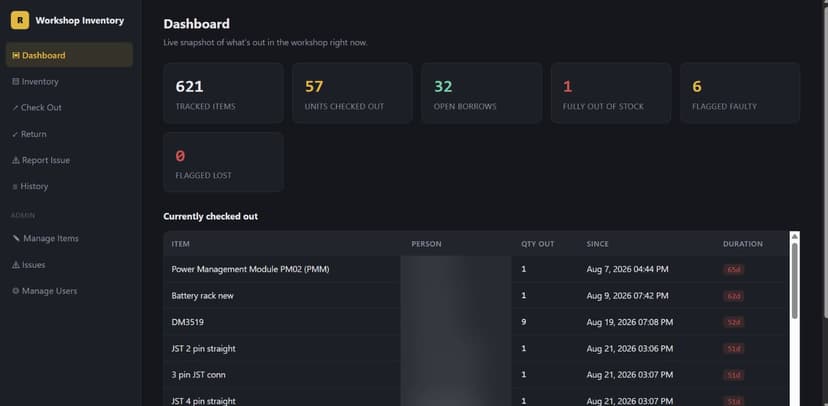
Task: Click the Issues warning icon
Action: [x=16, y=265]
